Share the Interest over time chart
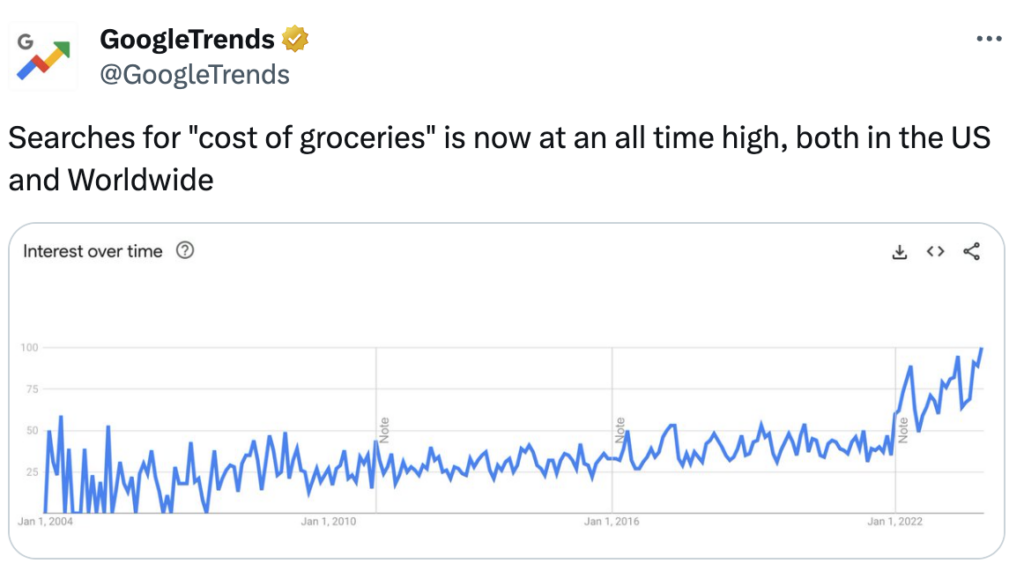Screen dimensions: 1024x571 click(x=972, y=252)
